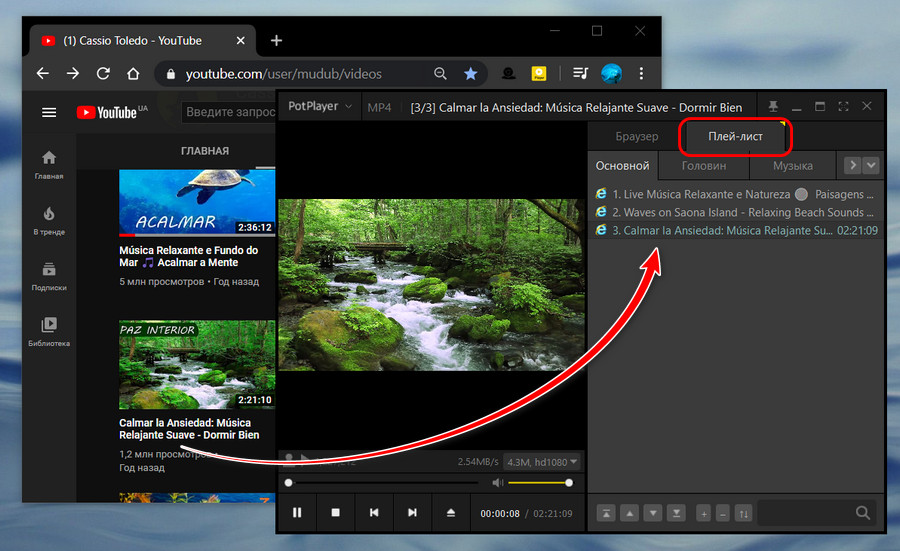Viewport: 900px width, 551px height.
Task: Open Calmar la Ansiedad video title link
Action: click(189, 429)
